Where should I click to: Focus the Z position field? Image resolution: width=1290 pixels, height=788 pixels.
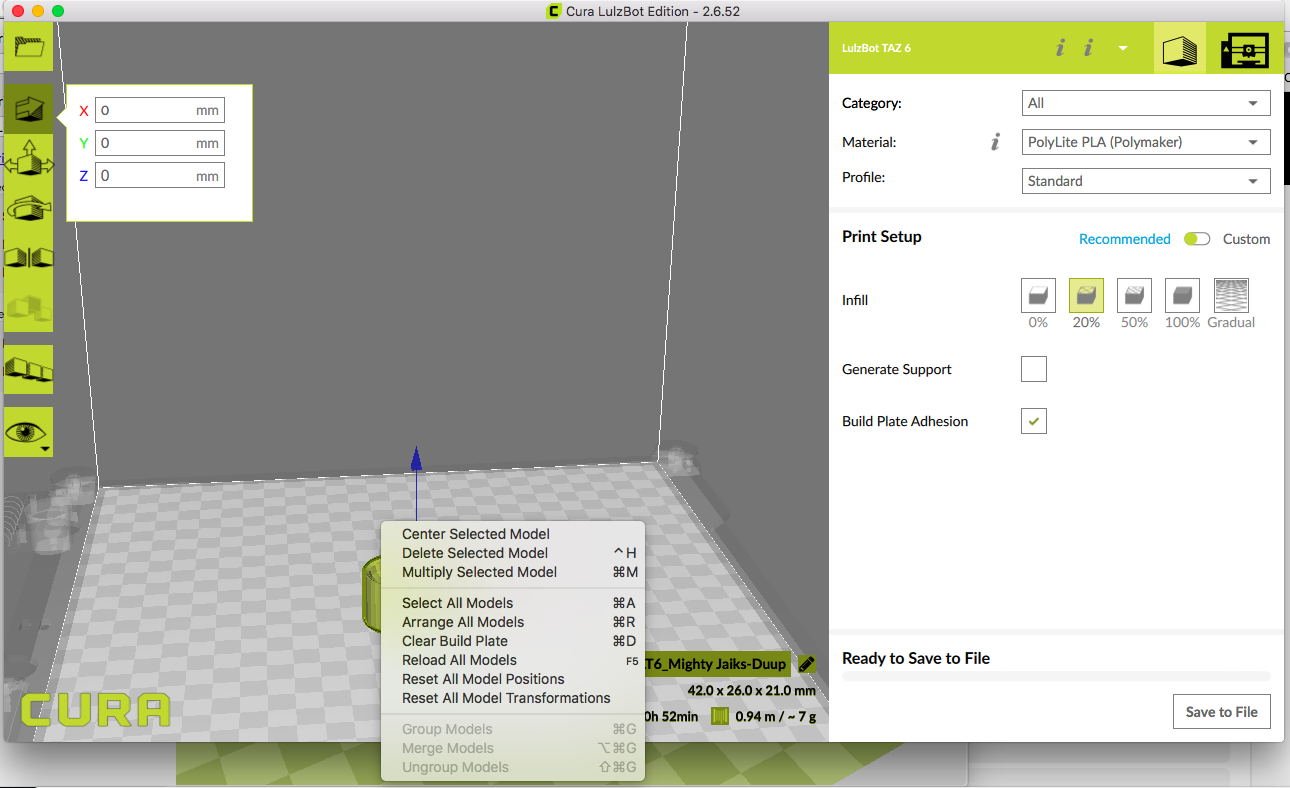tap(160, 176)
